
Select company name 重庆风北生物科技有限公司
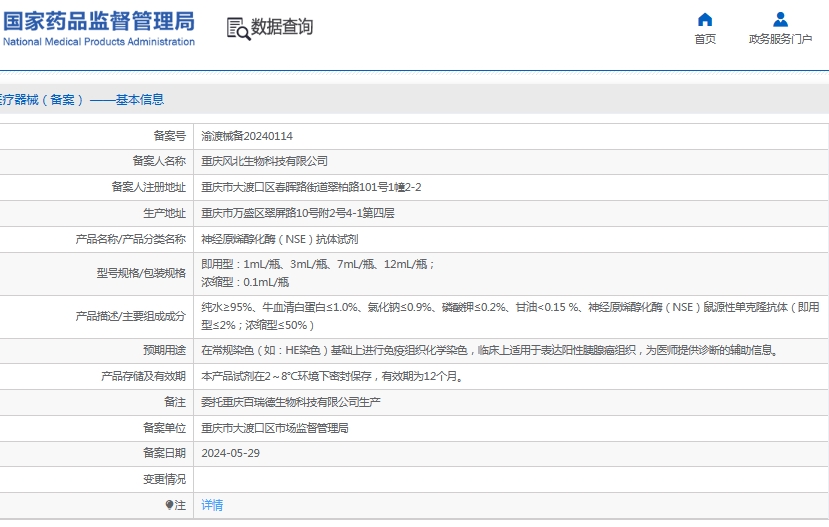(264, 161)
